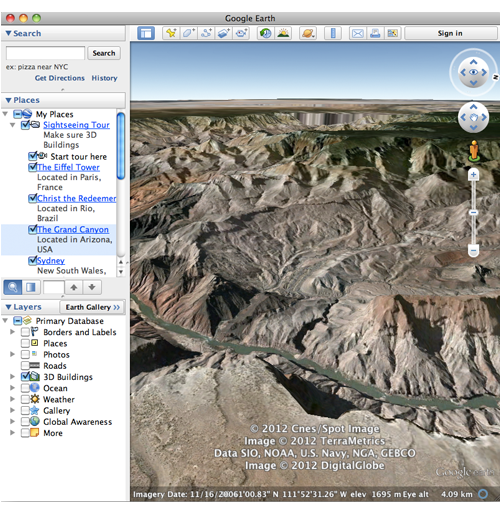Select the Ocean layer row

tap(55, 388)
